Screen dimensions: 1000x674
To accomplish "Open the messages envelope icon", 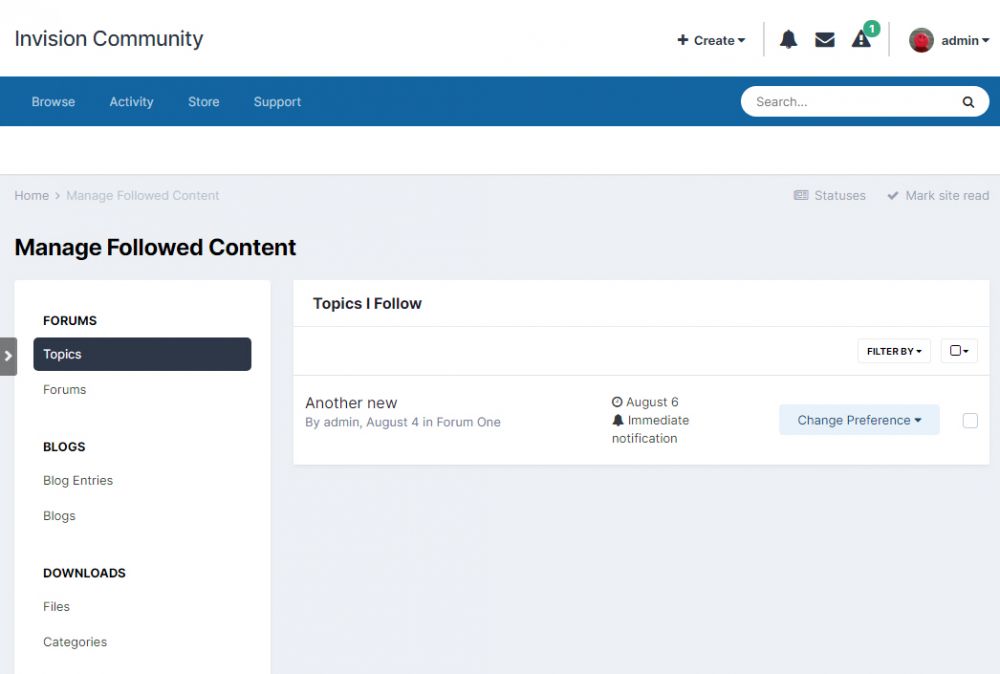I will click(x=825, y=40).
